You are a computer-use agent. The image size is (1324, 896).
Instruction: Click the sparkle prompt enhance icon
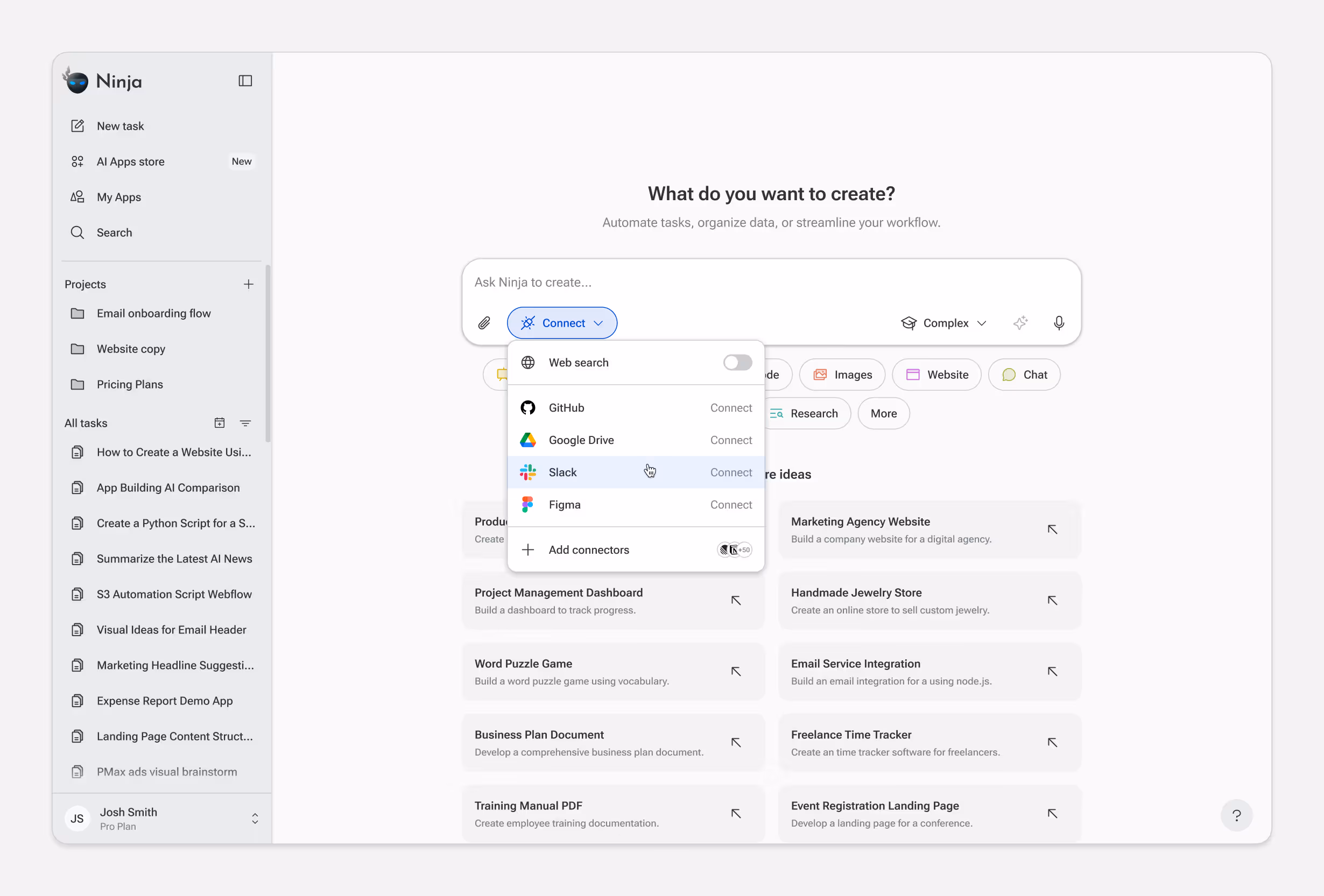tap(1020, 323)
